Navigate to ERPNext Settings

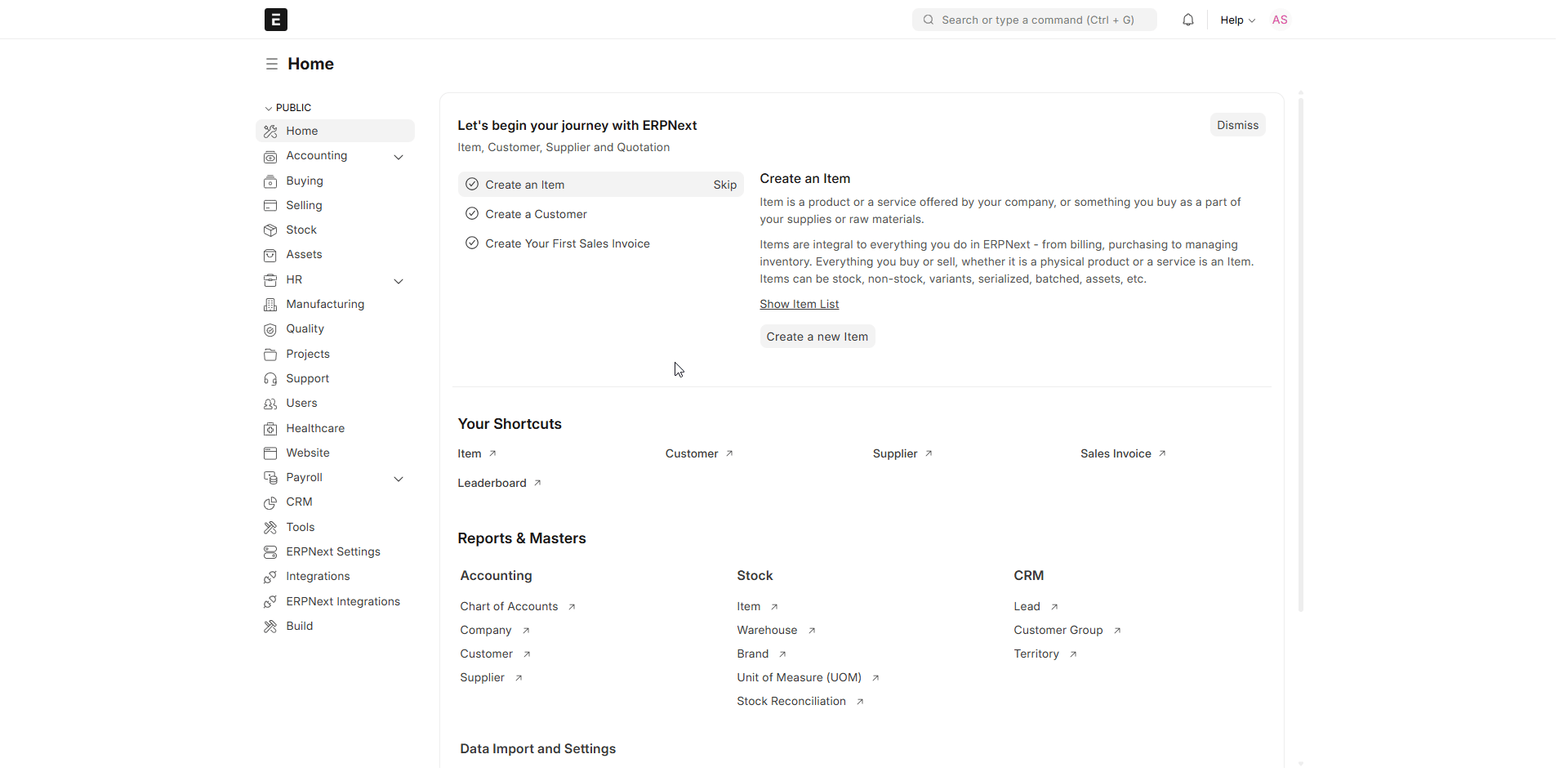335,552
